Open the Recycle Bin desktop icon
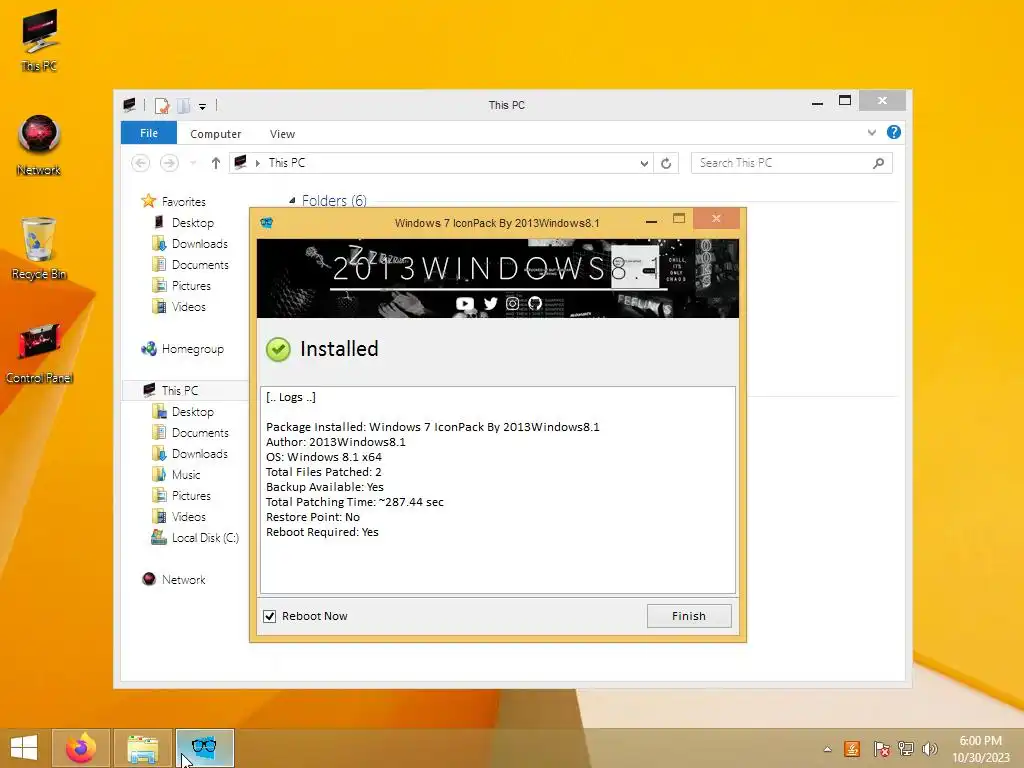 coord(39,248)
